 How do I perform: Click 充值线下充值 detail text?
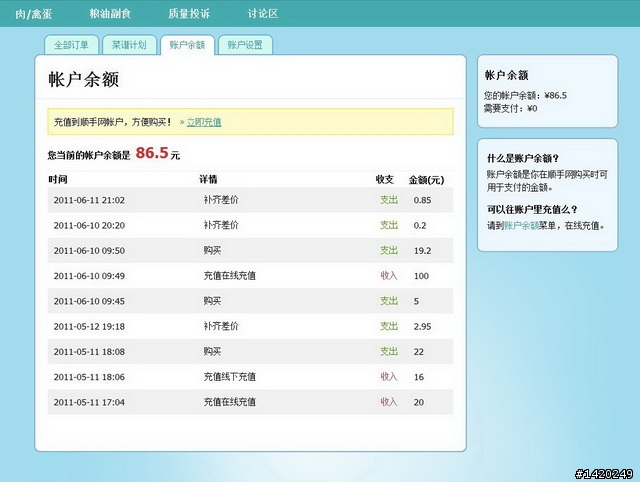(230, 377)
